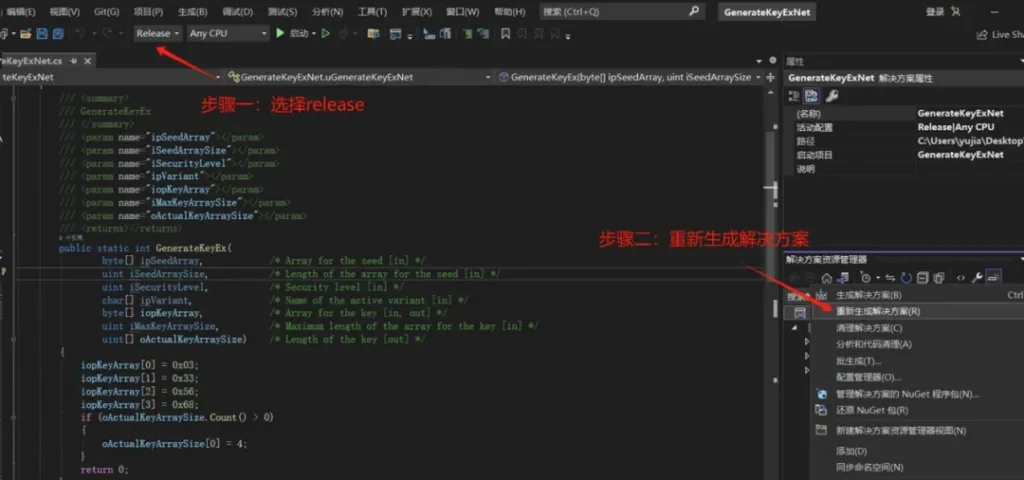Click the bookmark icon in the toolbar
The width and height of the screenshot is (1024, 480).
[506, 33]
